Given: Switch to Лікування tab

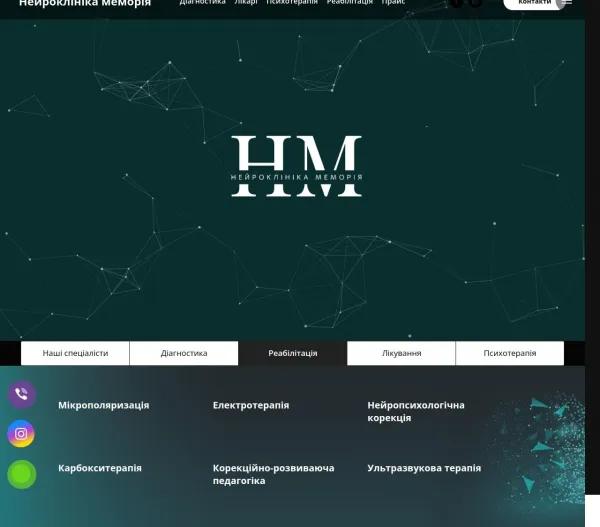Looking at the screenshot, I should [x=401, y=353].
